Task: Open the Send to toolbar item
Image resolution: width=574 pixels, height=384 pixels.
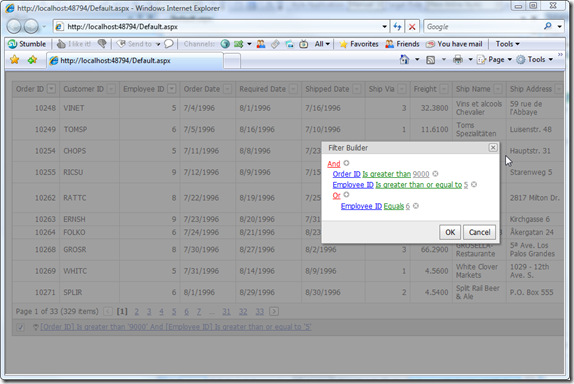Action: point(138,44)
